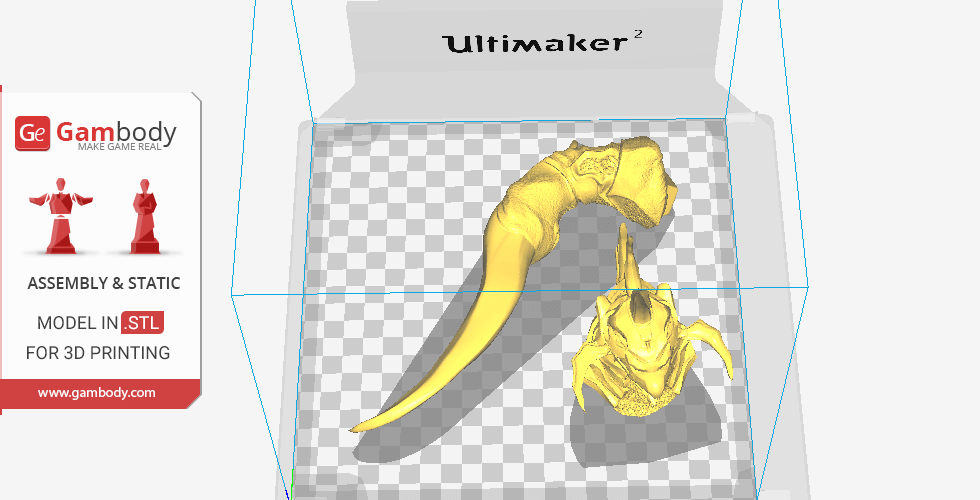The image size is (980, 500).
Task: Open the www.gambody.com link
Action: [97, 393]
